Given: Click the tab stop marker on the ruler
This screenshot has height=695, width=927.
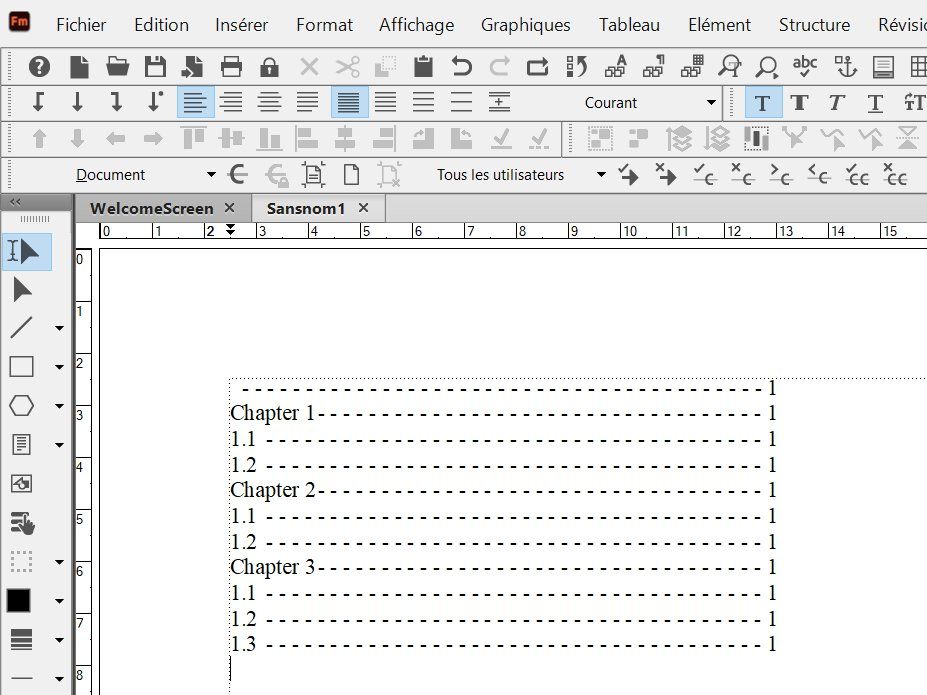Looking at the screenshot, I should (x=231, y=229).
